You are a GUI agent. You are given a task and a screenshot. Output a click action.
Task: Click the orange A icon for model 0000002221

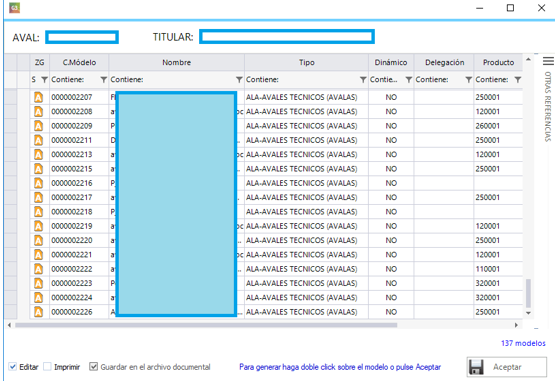point(38,255)
